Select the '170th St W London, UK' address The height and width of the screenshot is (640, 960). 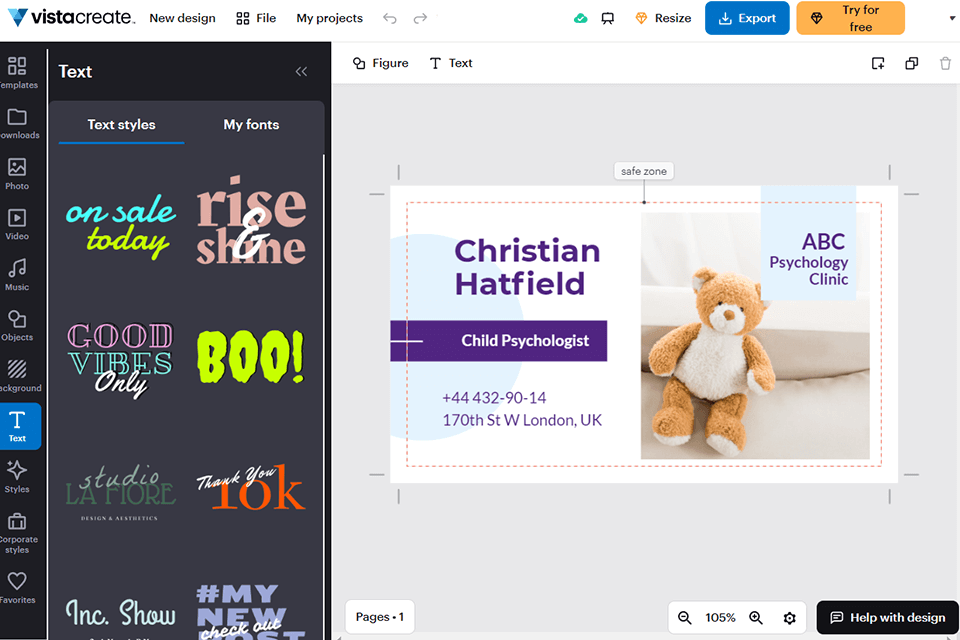pos(522,420)
